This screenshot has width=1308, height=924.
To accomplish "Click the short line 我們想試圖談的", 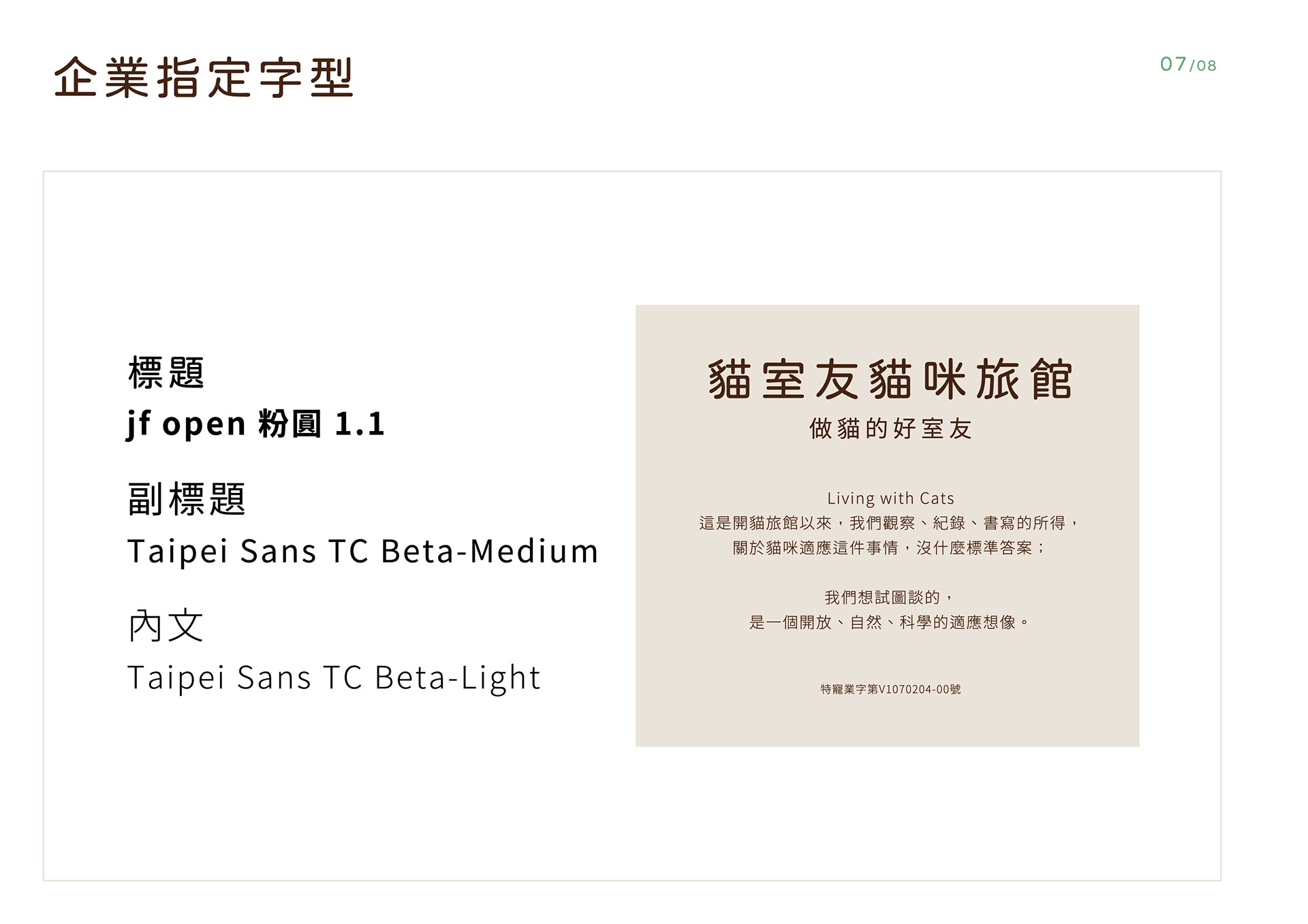I will click(x=888, y=597).
